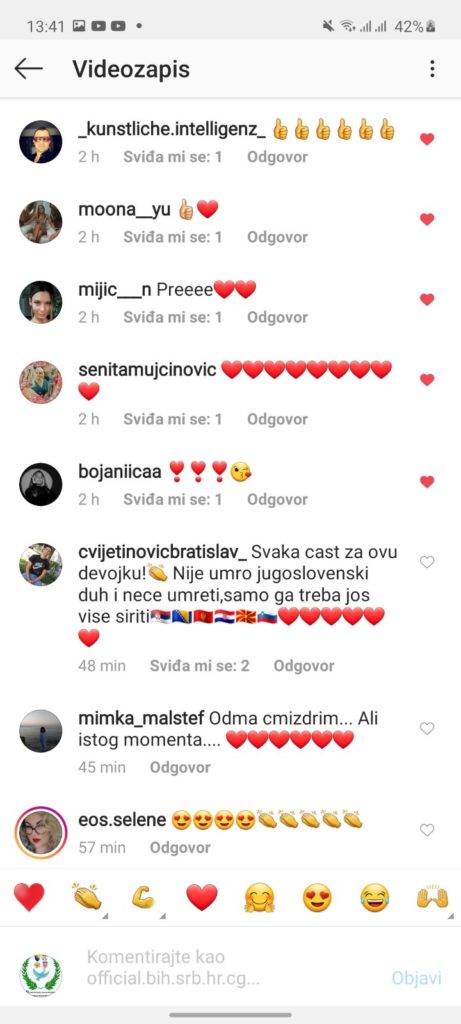Insert flexed biceps emoji from quick bar
461x1024 pixels.
click(x=144, y=897)
